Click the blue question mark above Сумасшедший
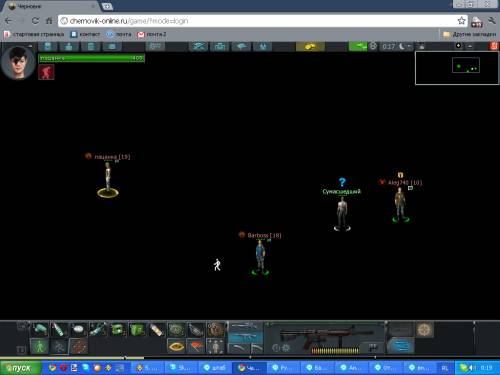 [x=342, y=182]
